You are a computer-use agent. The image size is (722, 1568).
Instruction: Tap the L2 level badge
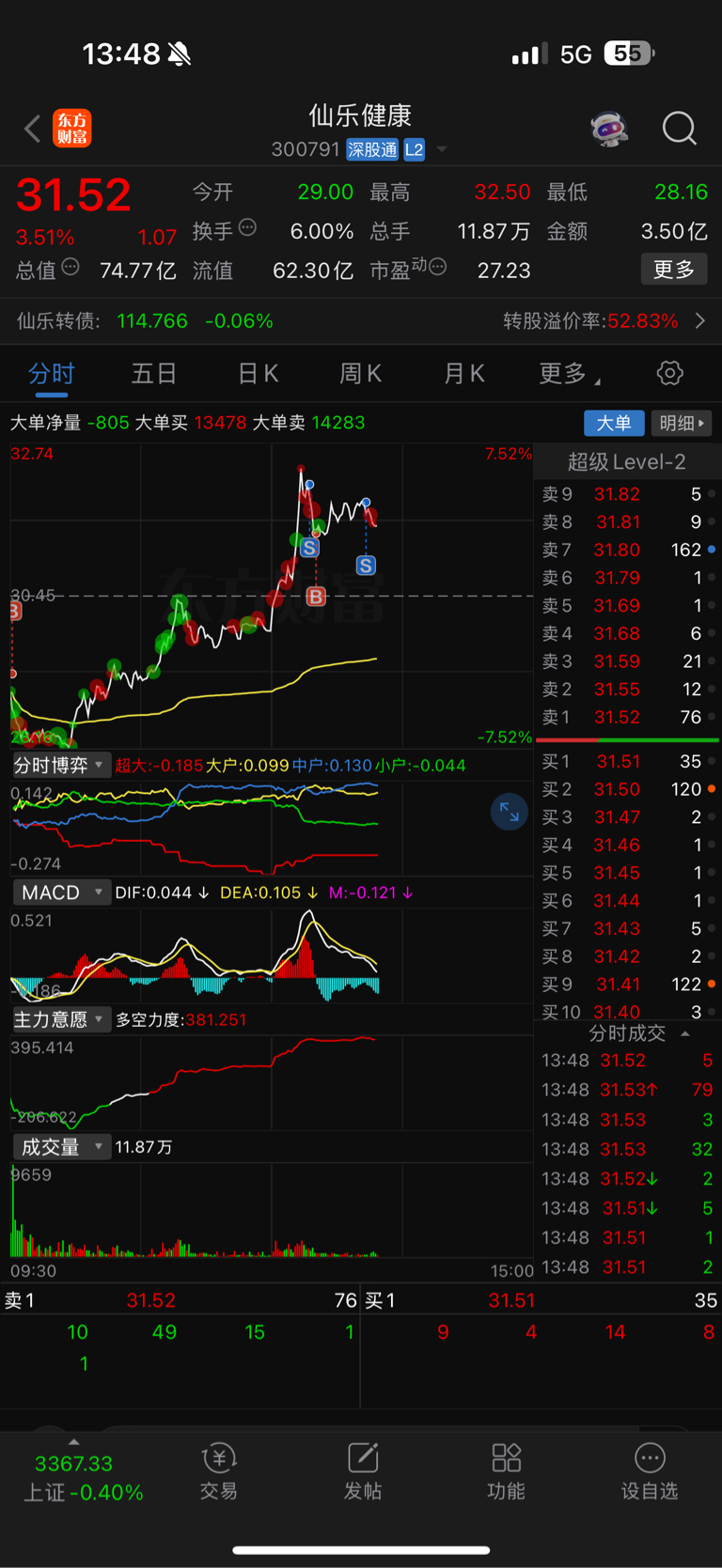coord(414,149)
